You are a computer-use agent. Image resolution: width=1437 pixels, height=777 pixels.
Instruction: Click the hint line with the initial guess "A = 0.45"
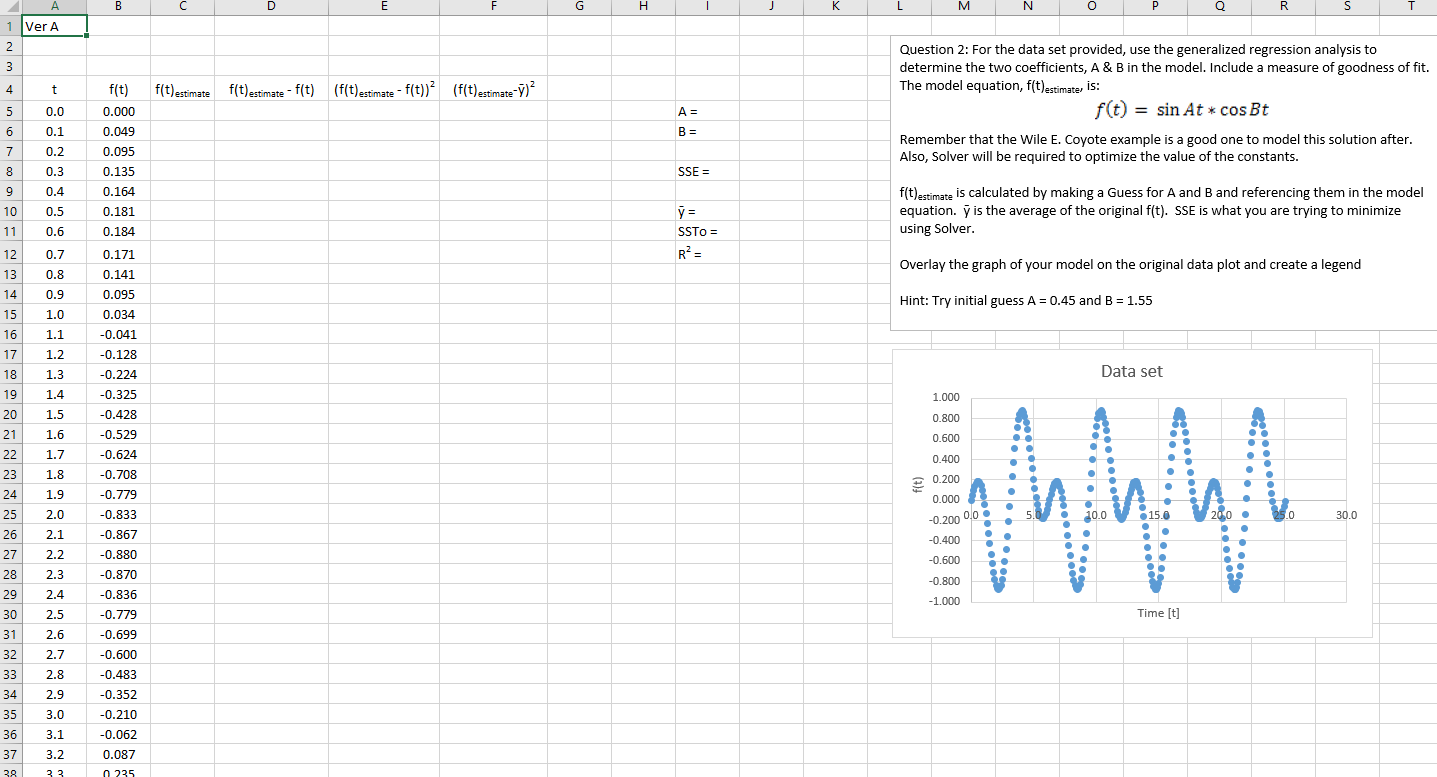(1026, 300)
